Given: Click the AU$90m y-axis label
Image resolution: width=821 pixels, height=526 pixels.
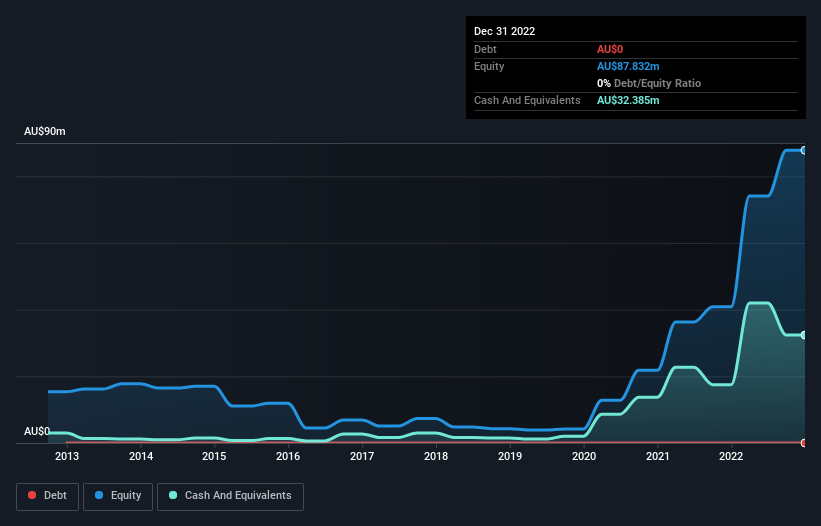Looking at the screenshot, I should 45,131.
